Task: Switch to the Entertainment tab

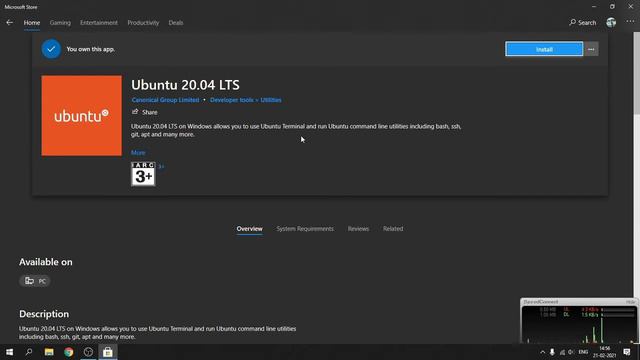Action: click(x=99, y=22)
